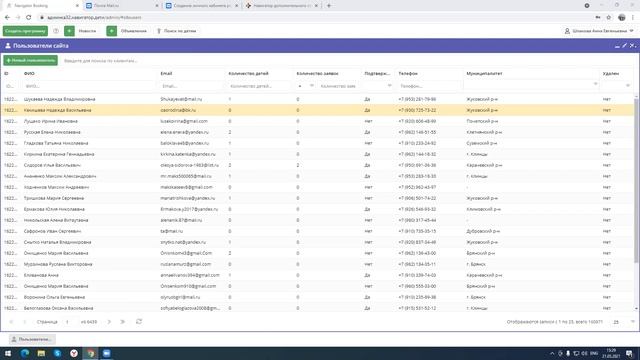Open Поиск по детям search

click(x=177, y=31)
